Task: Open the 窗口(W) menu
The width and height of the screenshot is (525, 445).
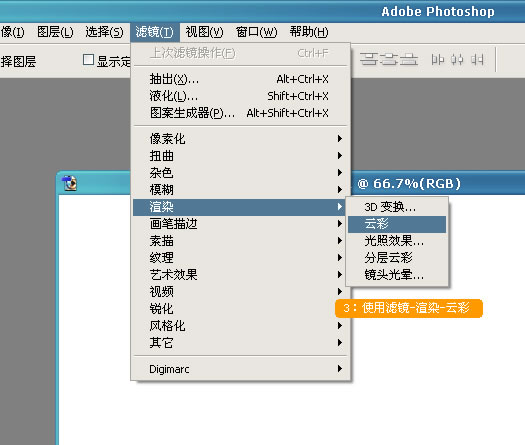Action: click(256, 32)
